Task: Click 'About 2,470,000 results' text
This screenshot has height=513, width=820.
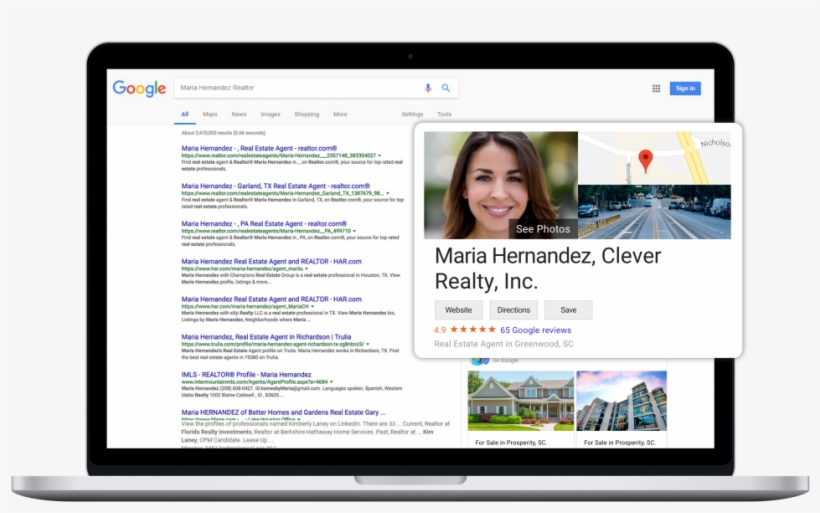Action: [x=223, y=133]
